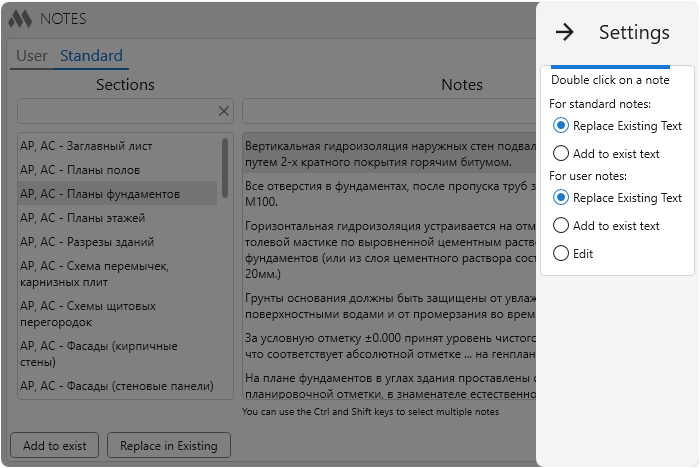Close the Settings panel with the arrow icon

[564, 32]
